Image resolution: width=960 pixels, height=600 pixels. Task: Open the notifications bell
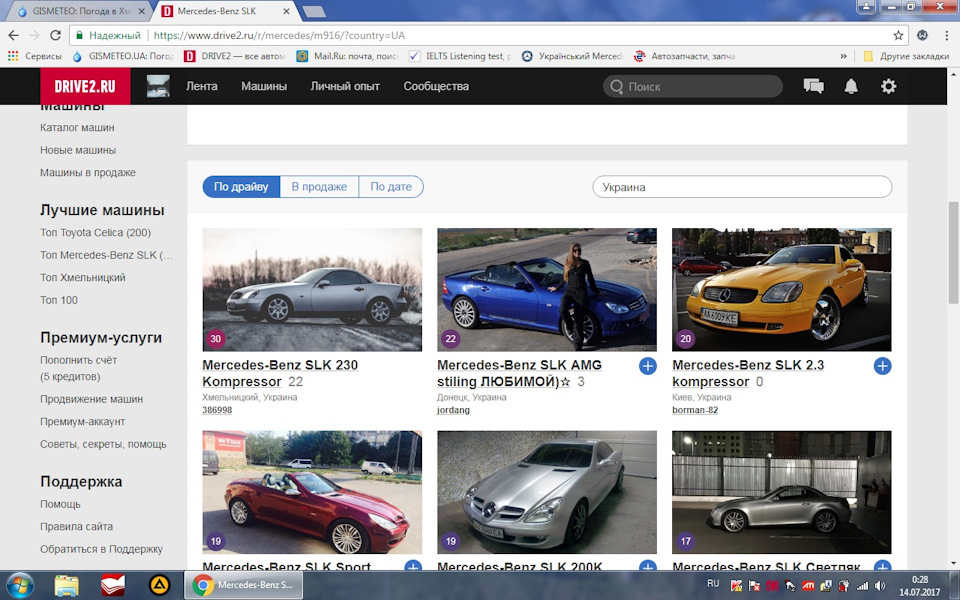[851, 86]
